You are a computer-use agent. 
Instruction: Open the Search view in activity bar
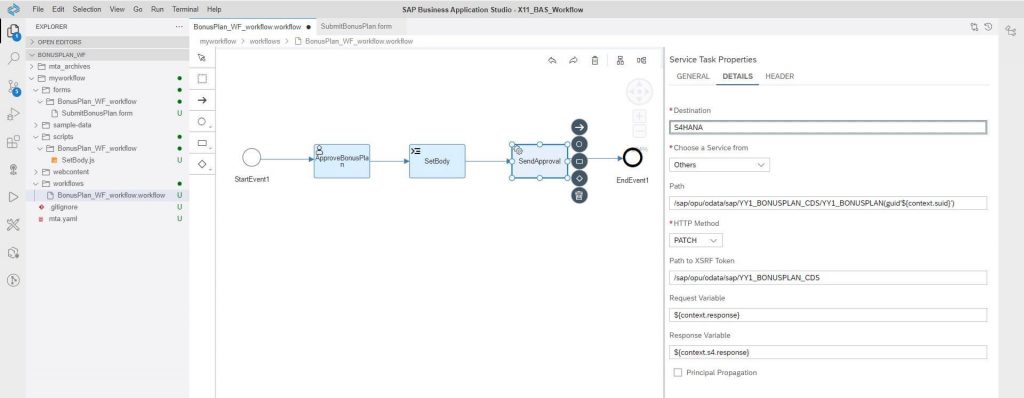click(x=13, y=58)
